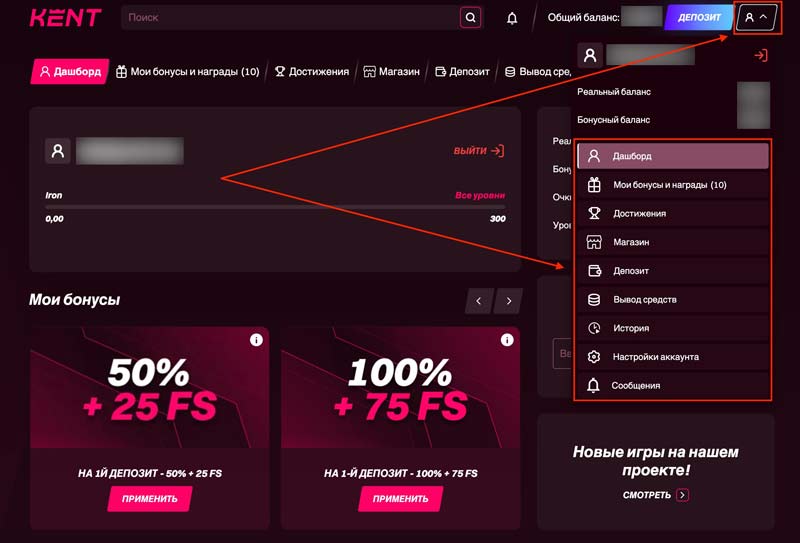Click the Поиск search input field
Viewport: 800px width, 543px height.
[x=290, y=18]
